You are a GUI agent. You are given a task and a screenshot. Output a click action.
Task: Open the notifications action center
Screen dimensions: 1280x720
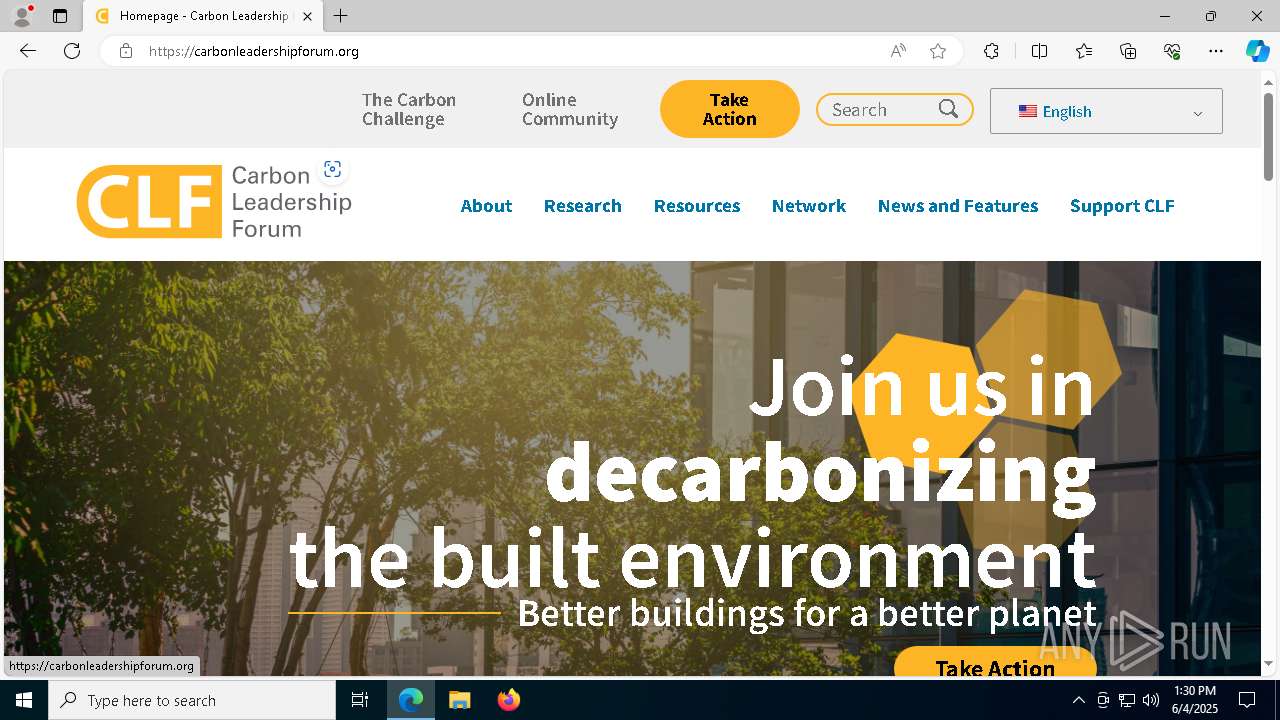point(1247,700)
